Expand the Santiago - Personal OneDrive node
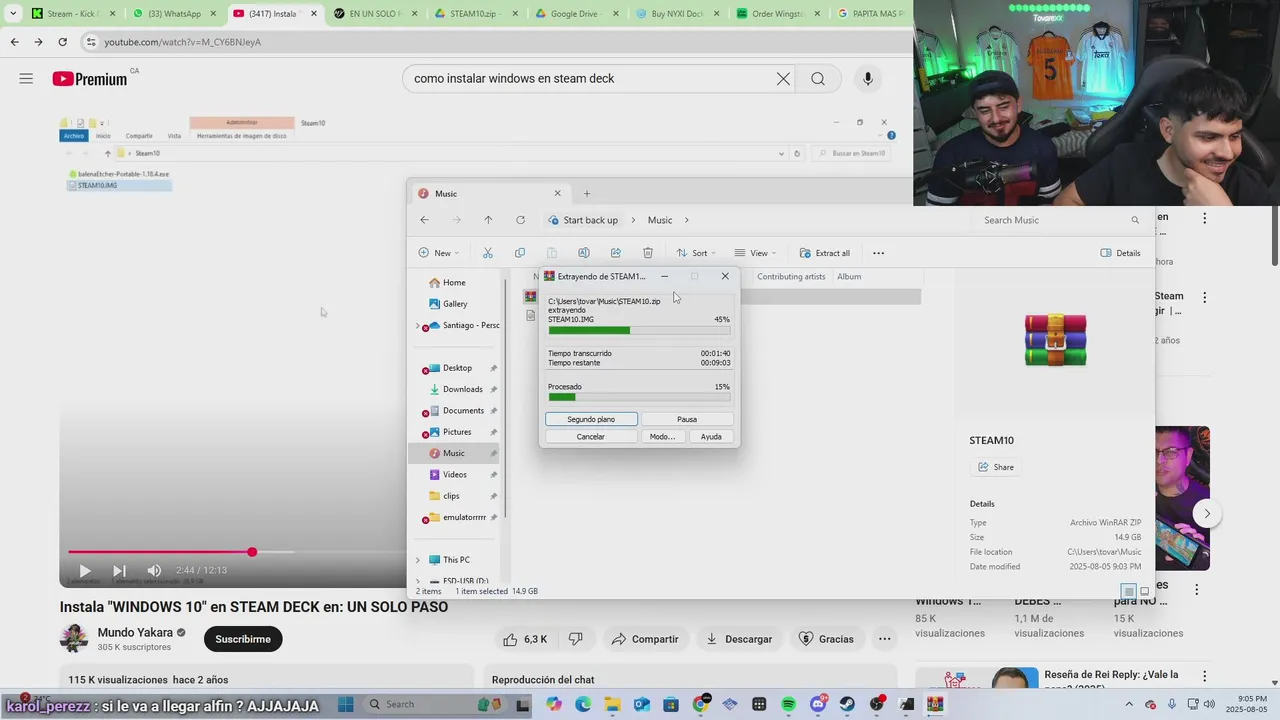 (418, 325)
